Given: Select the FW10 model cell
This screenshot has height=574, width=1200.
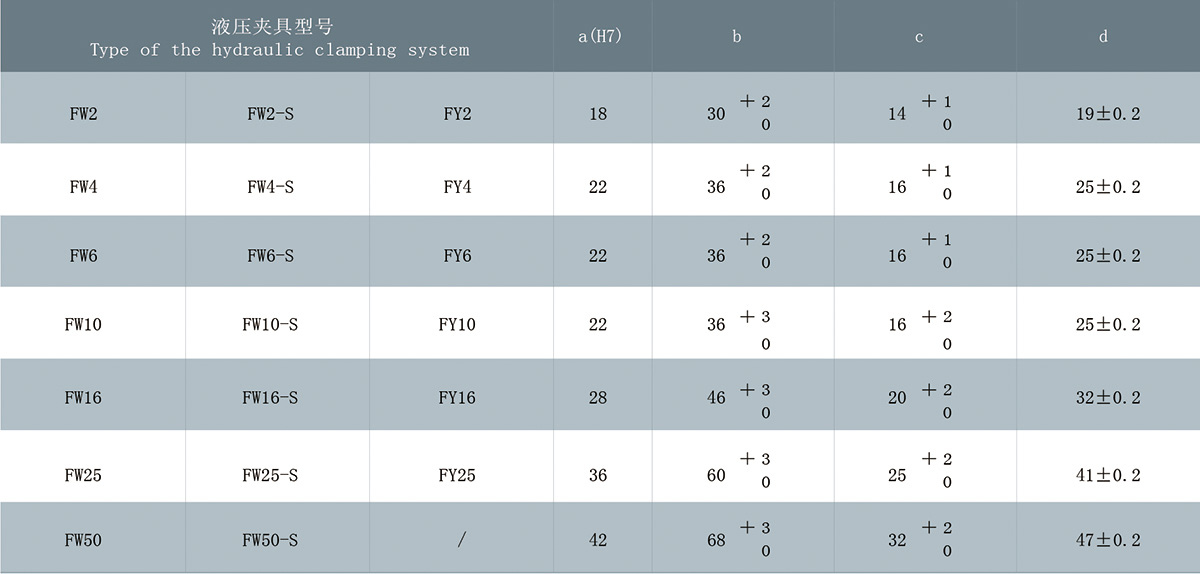Looking at the screenshot, I should pos(84,325).
